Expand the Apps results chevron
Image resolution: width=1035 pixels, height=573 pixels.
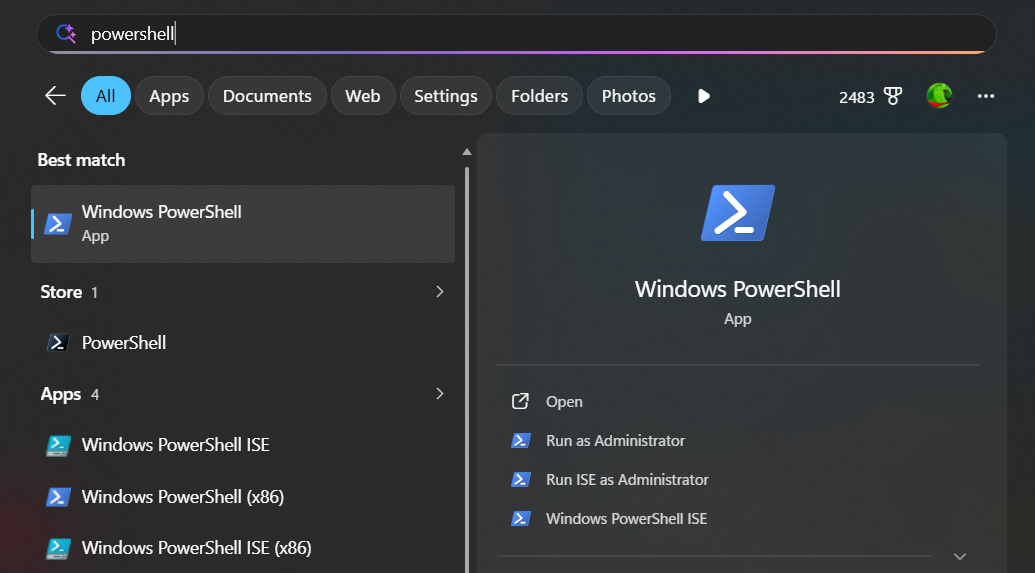pos(440,393)
